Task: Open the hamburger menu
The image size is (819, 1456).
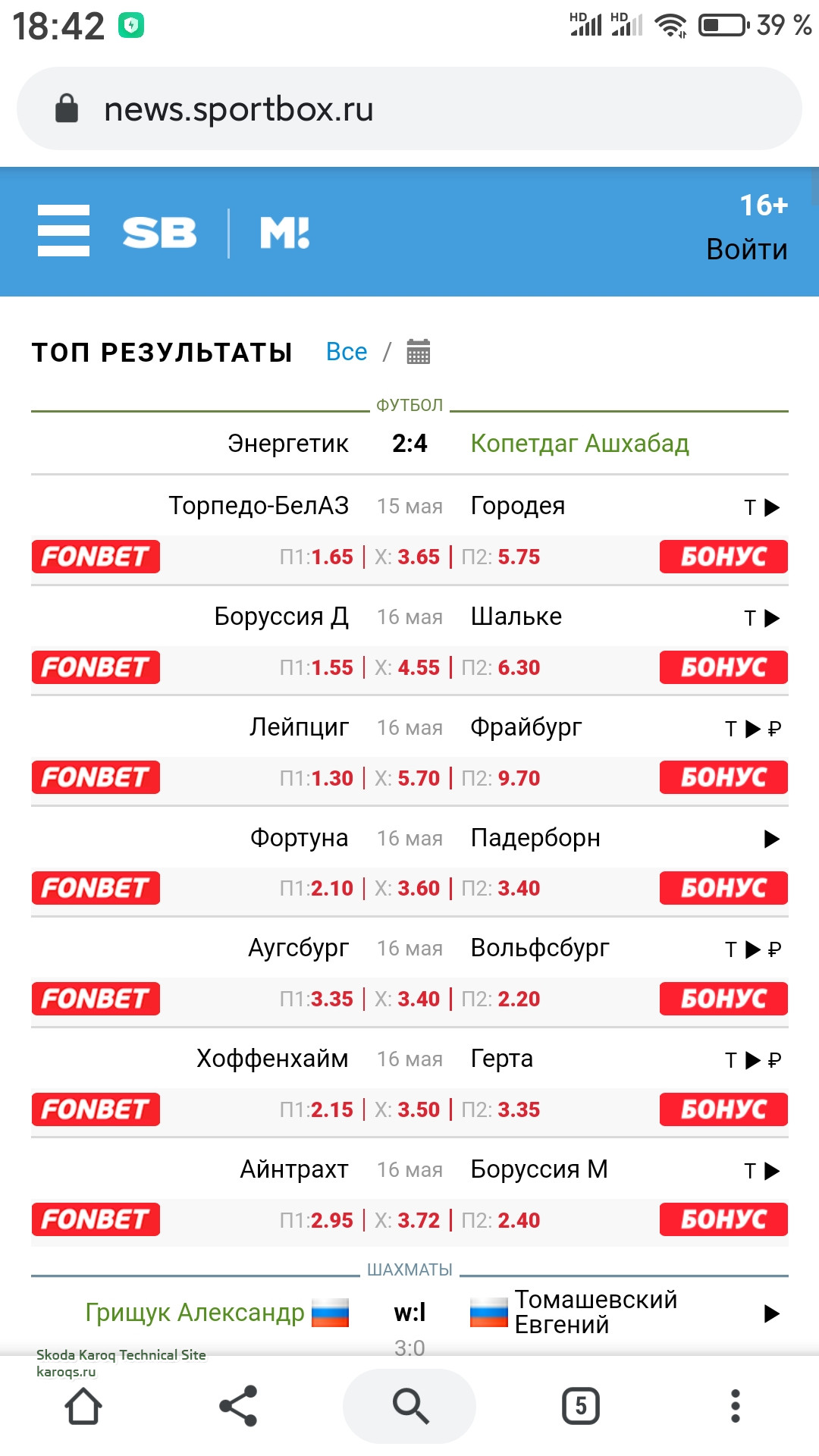Action: coord(64,231)
